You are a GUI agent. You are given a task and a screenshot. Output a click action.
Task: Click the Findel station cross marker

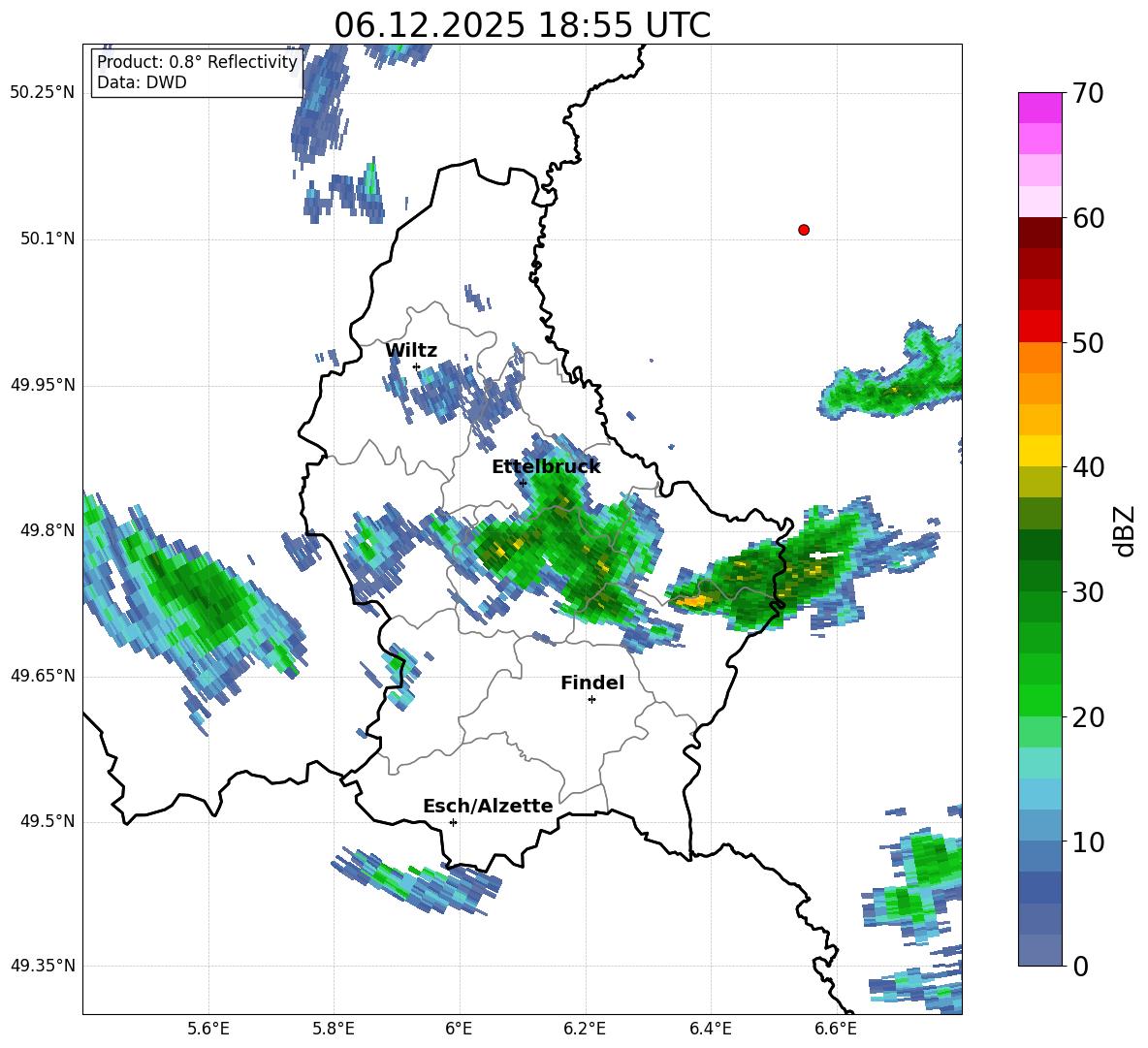tap(591, 700)
